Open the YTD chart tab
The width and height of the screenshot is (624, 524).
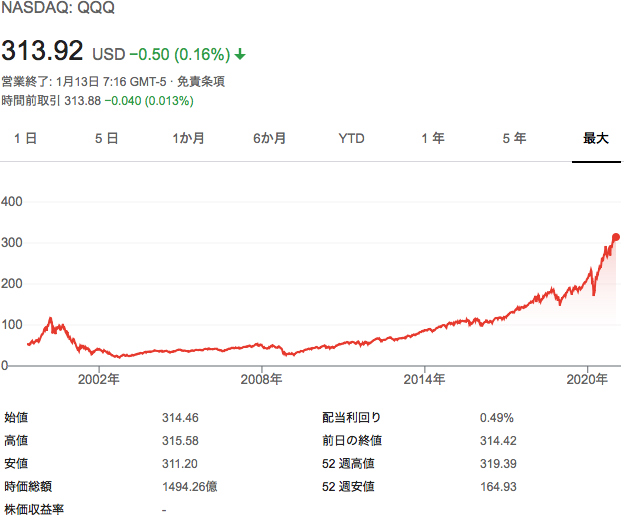tap(351, 138)
